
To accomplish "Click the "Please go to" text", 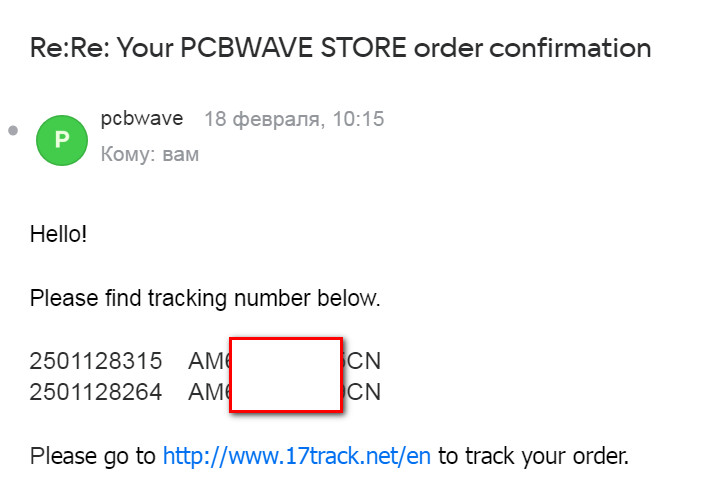I will click(x=93, y=457).
